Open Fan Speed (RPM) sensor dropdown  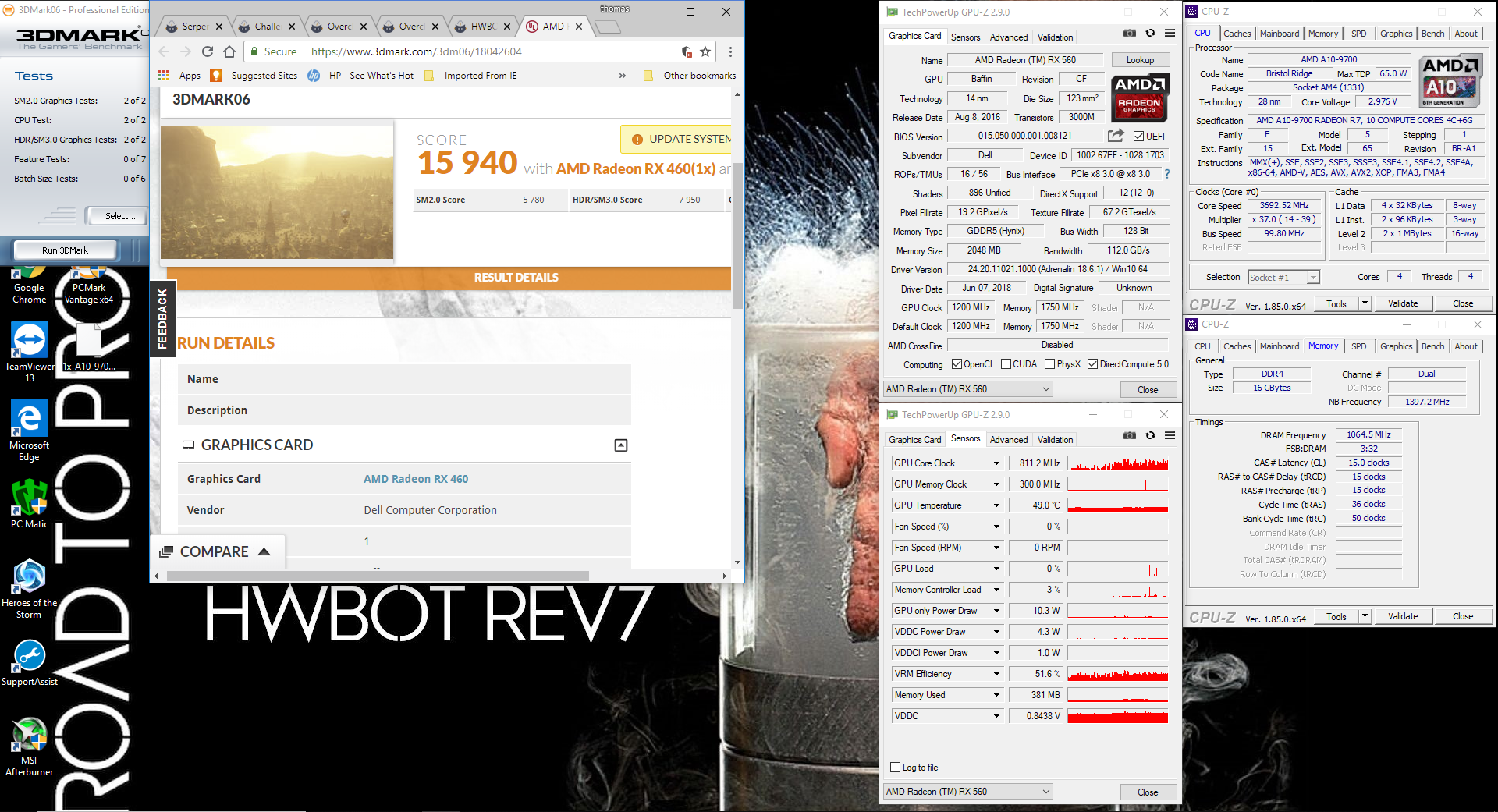[x=996, y=548]
